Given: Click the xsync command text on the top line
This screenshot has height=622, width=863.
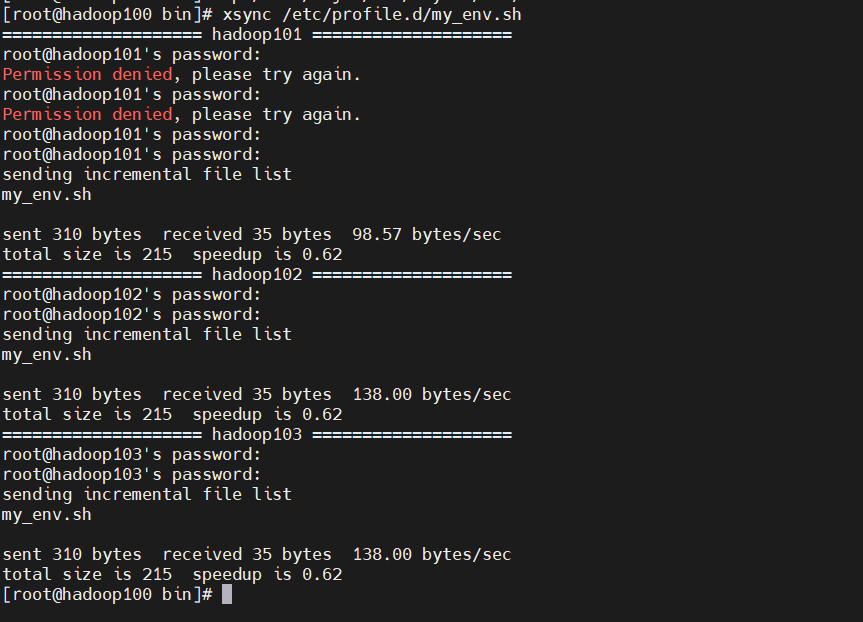Looking at the screenshot, I should click(247, 15).
